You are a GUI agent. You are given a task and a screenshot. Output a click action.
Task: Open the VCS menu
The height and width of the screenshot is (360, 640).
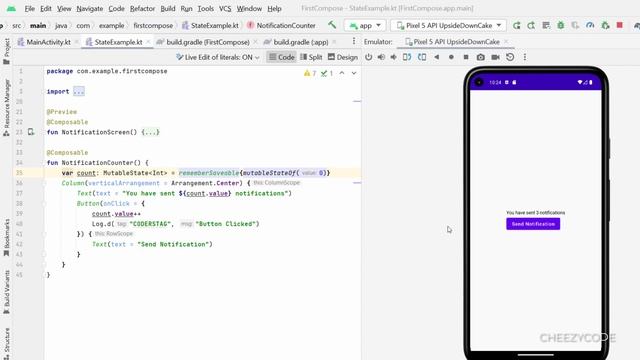tap(225, 8)
